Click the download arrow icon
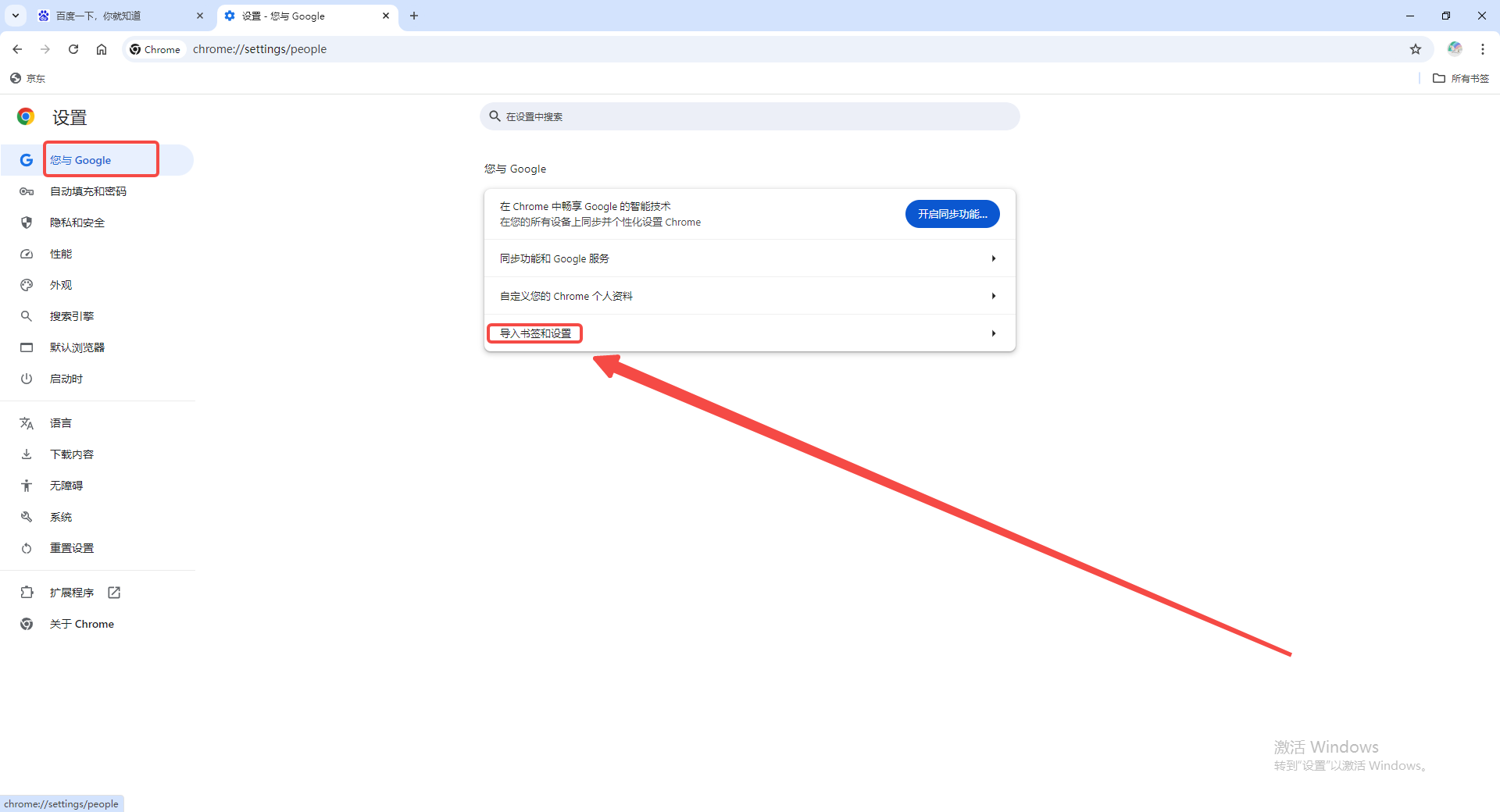Screen dimensions: 1500x812 [x=27, y=454]
